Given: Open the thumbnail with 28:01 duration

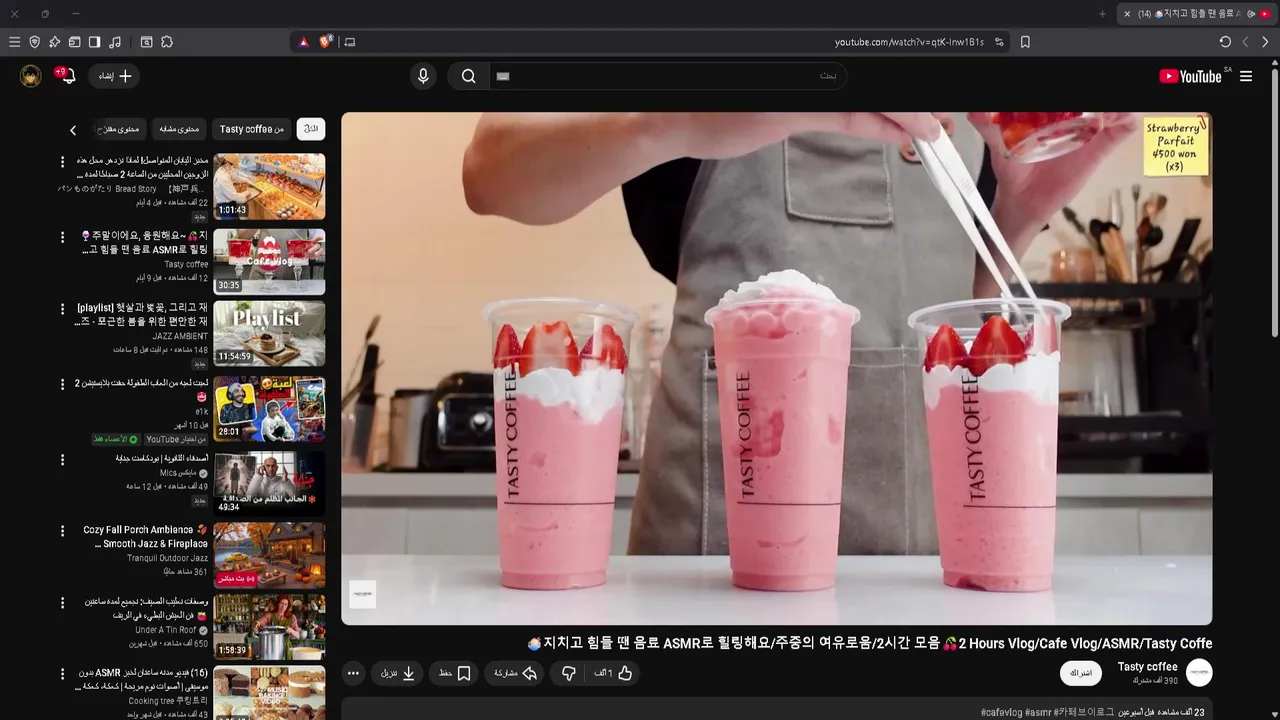Looking at the screenshot, I should point(269,408).
